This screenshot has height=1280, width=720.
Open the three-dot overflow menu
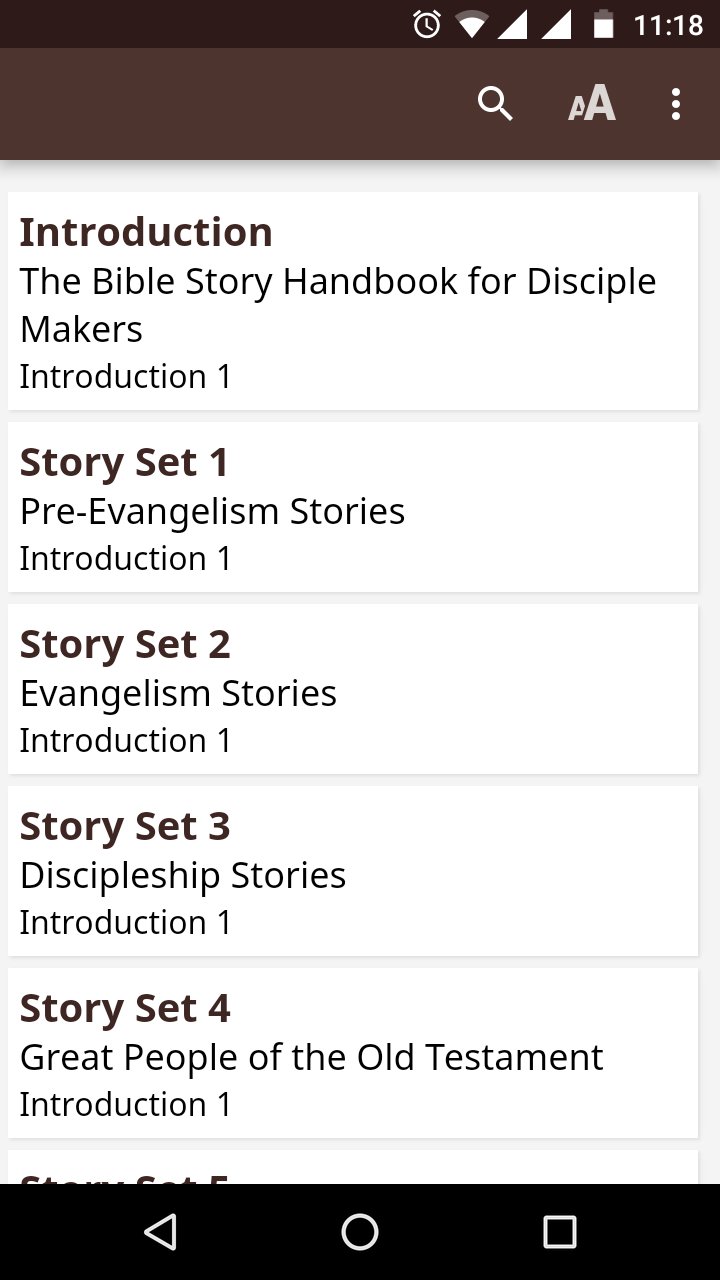point(676,104)
